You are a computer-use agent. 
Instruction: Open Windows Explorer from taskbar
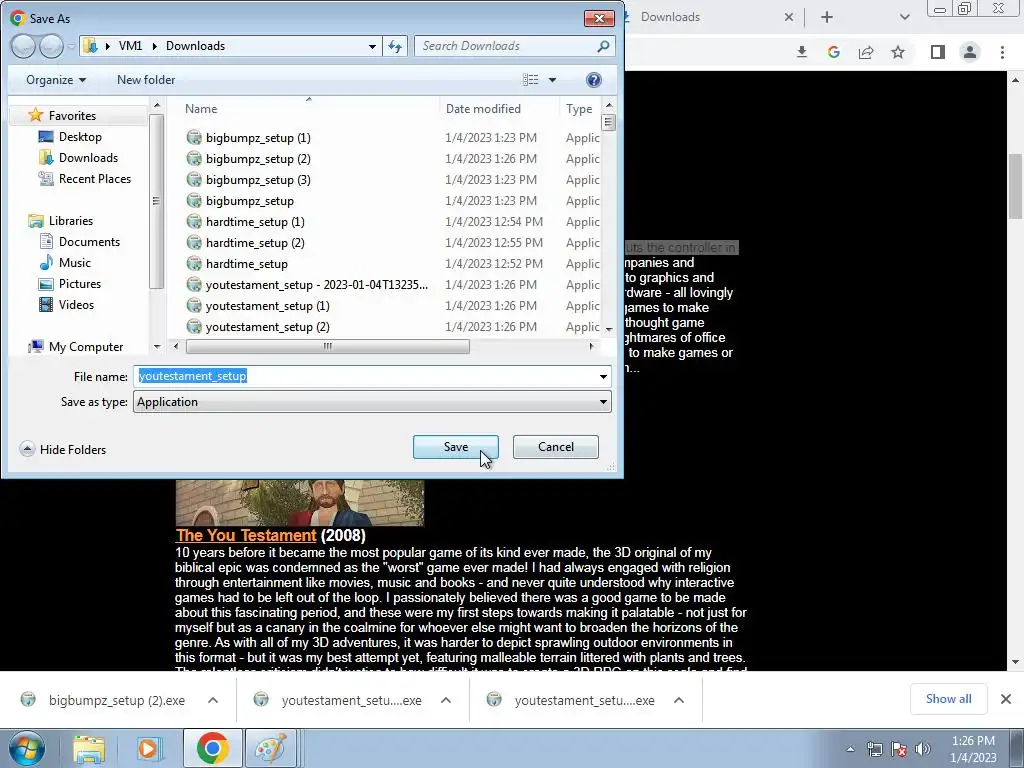[x=89, y=748]
